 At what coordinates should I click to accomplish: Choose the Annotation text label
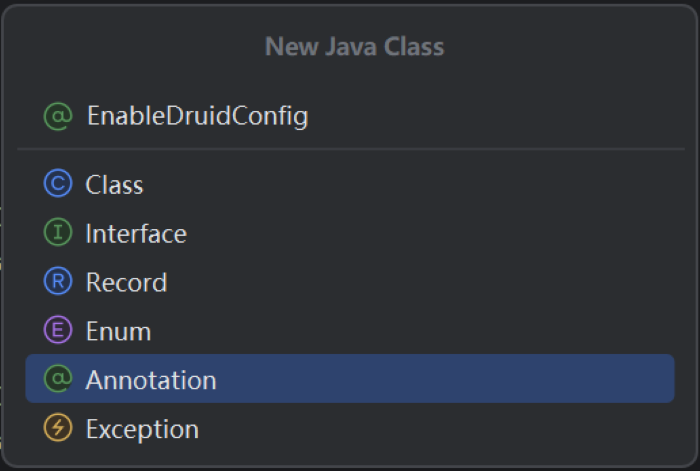151,380
